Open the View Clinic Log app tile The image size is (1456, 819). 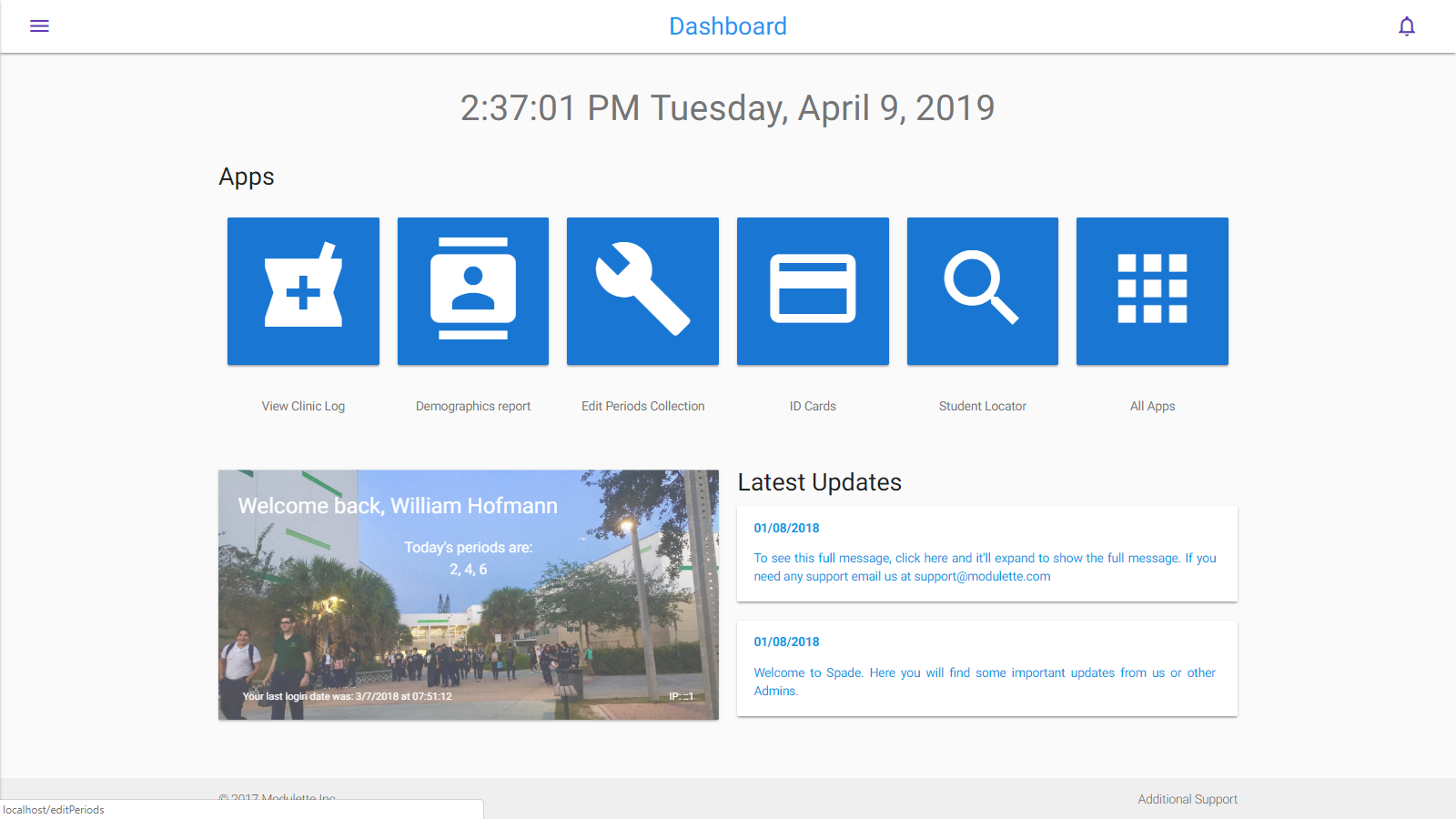303,291
